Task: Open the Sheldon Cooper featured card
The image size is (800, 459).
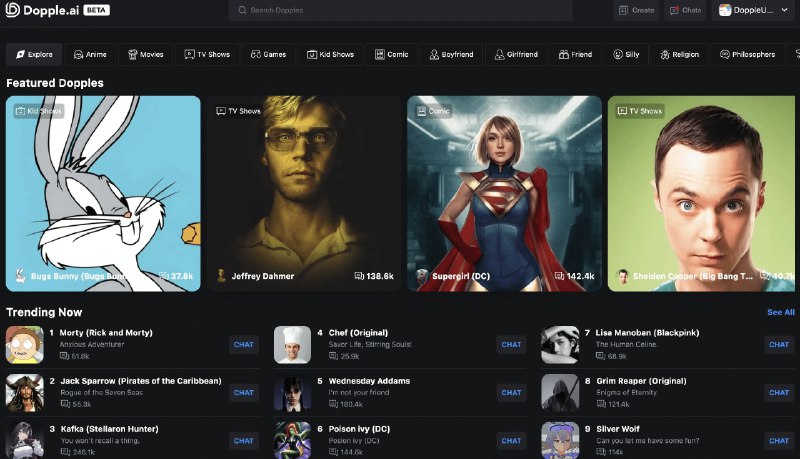Action: click(x=702, y=194)
